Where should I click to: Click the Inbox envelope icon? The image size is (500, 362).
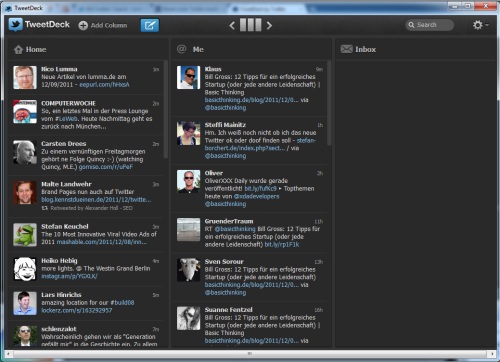(x=347, y=49)
